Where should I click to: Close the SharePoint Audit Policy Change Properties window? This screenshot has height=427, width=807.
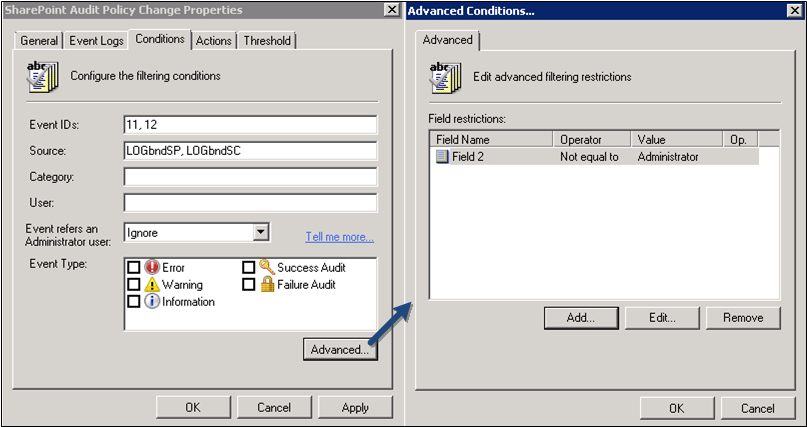pyautogui.click(x=392, y=10)
